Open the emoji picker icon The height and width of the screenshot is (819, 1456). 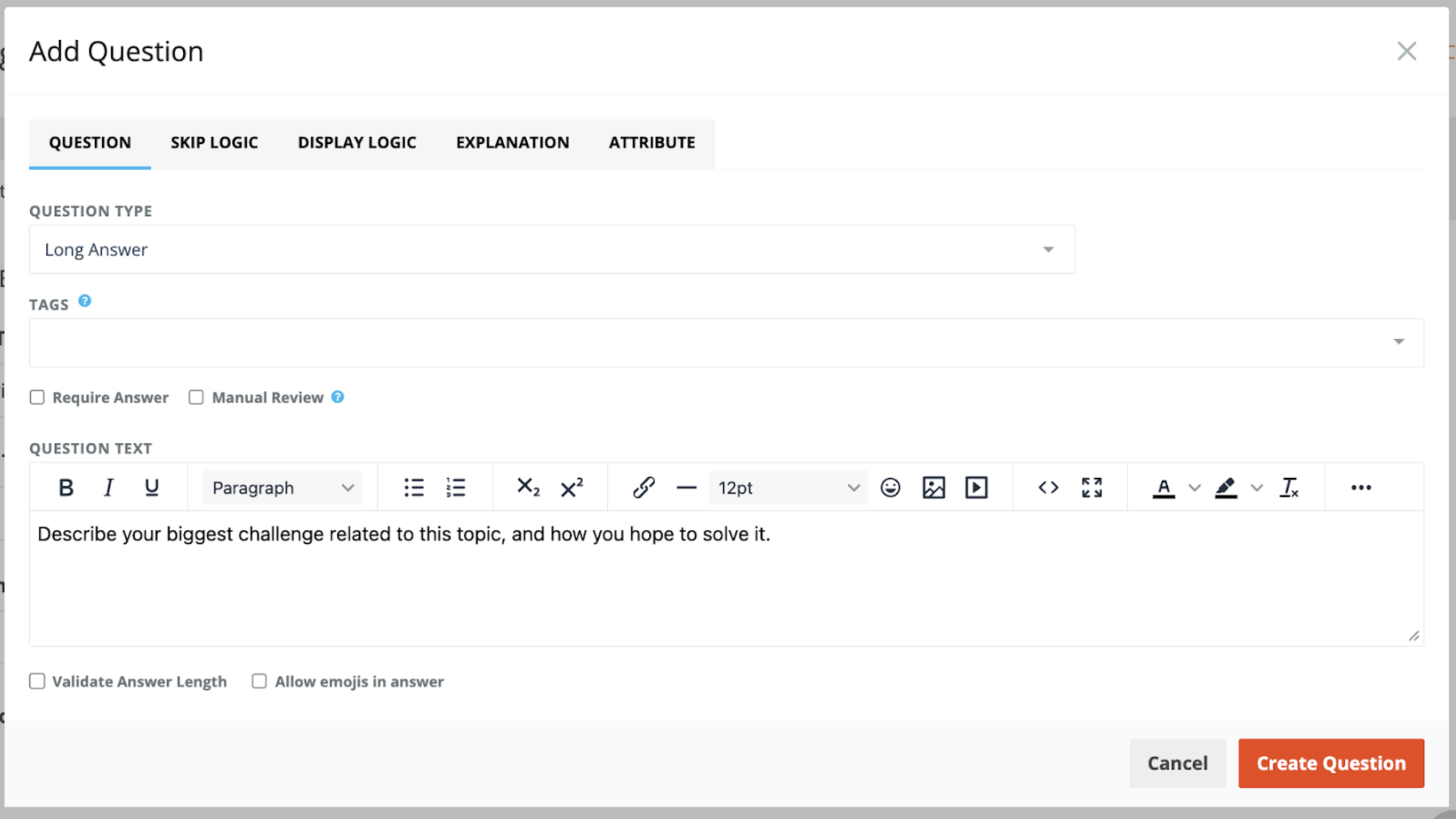(x=890, y=488)
